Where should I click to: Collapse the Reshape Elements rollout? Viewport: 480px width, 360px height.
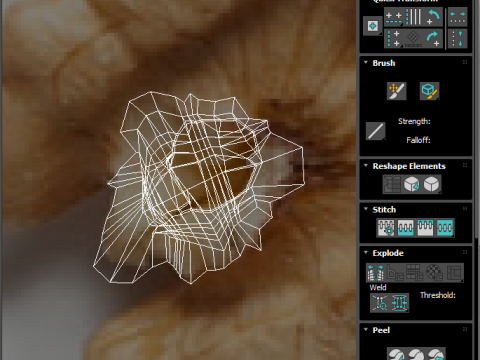click(x=366, y=165)
